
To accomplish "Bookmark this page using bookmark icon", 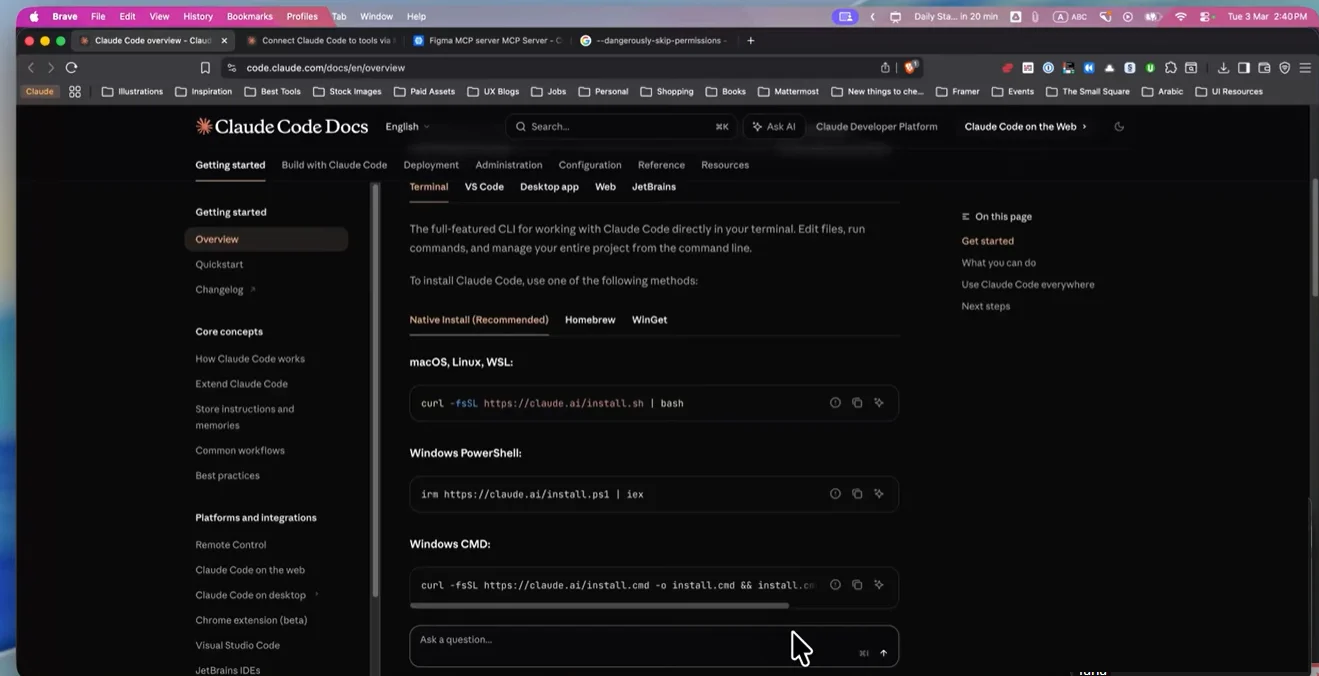I will click(205, 68).
